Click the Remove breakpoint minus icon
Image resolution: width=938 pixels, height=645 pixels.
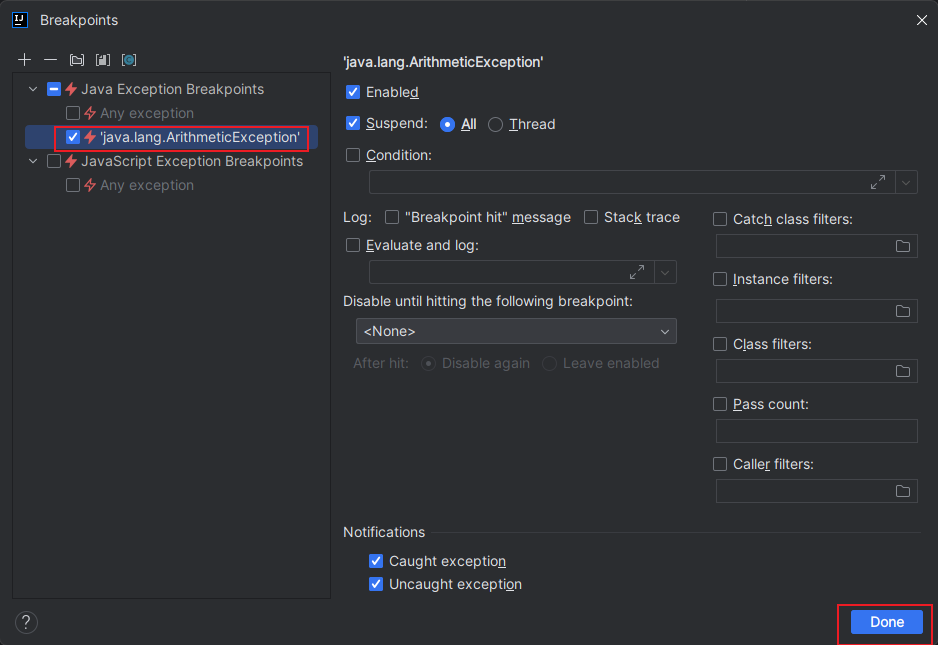50,60
